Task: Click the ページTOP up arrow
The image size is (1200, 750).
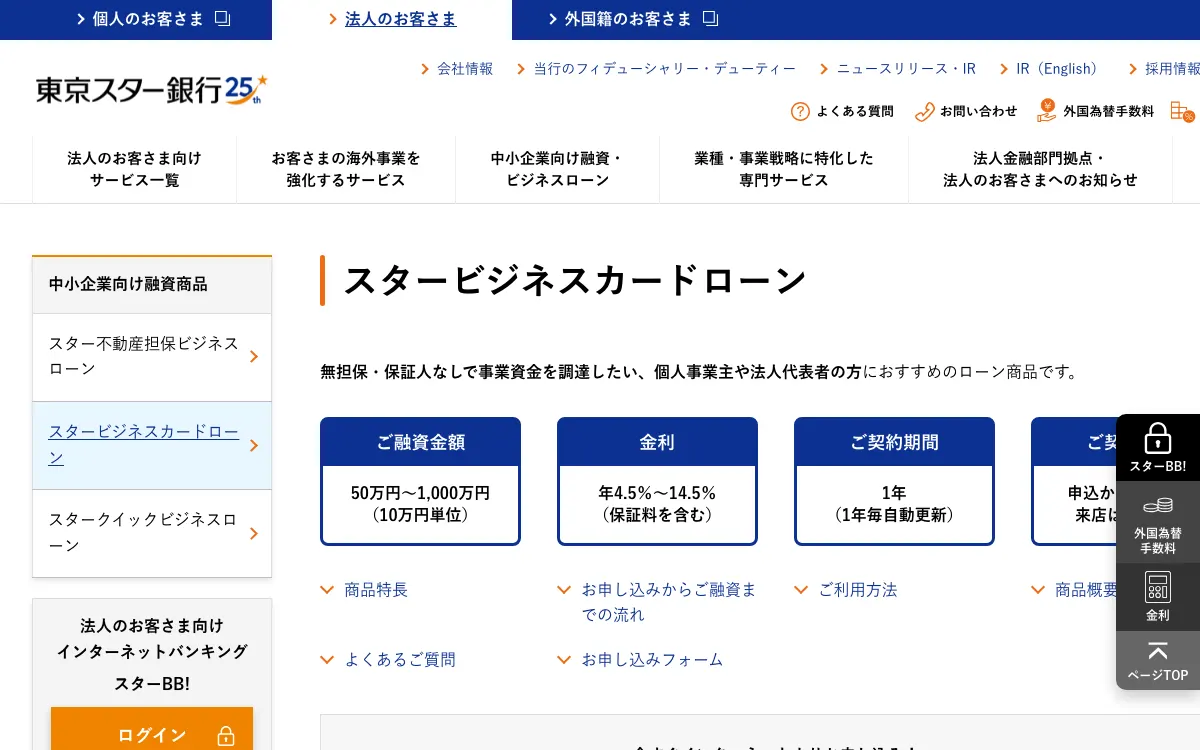Action: tap(1158, 651)
